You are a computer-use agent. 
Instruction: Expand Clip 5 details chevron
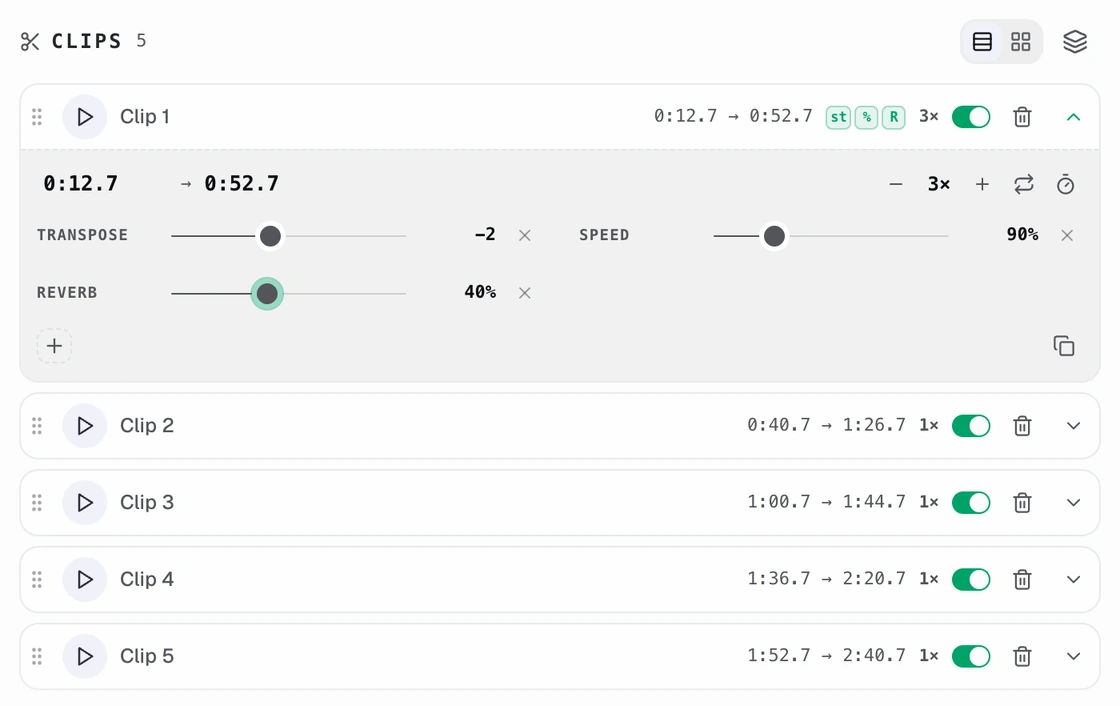tap(1073, 656)
